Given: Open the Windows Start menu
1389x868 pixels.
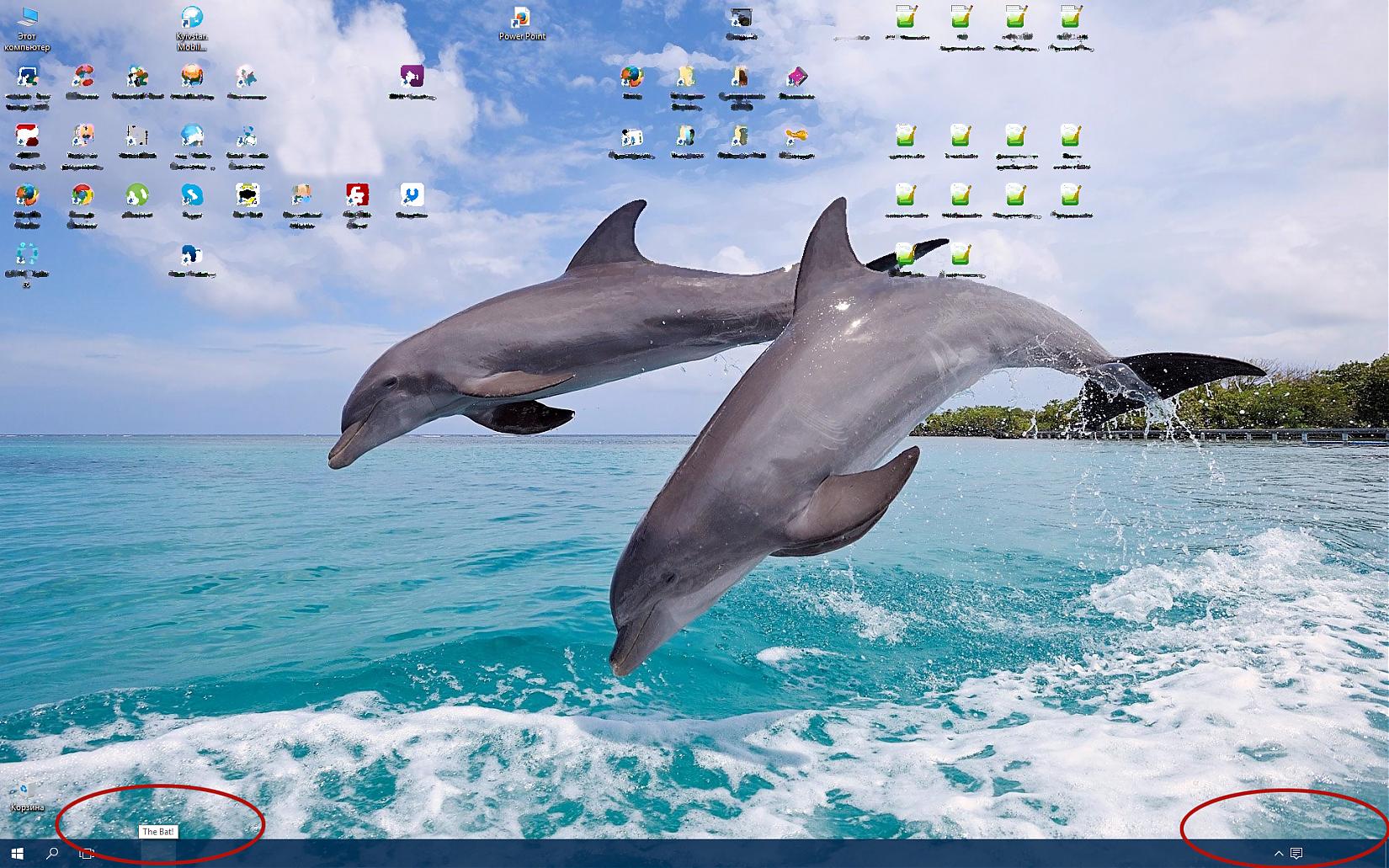Looking at the screenshot, I should [x=17, y=854].
